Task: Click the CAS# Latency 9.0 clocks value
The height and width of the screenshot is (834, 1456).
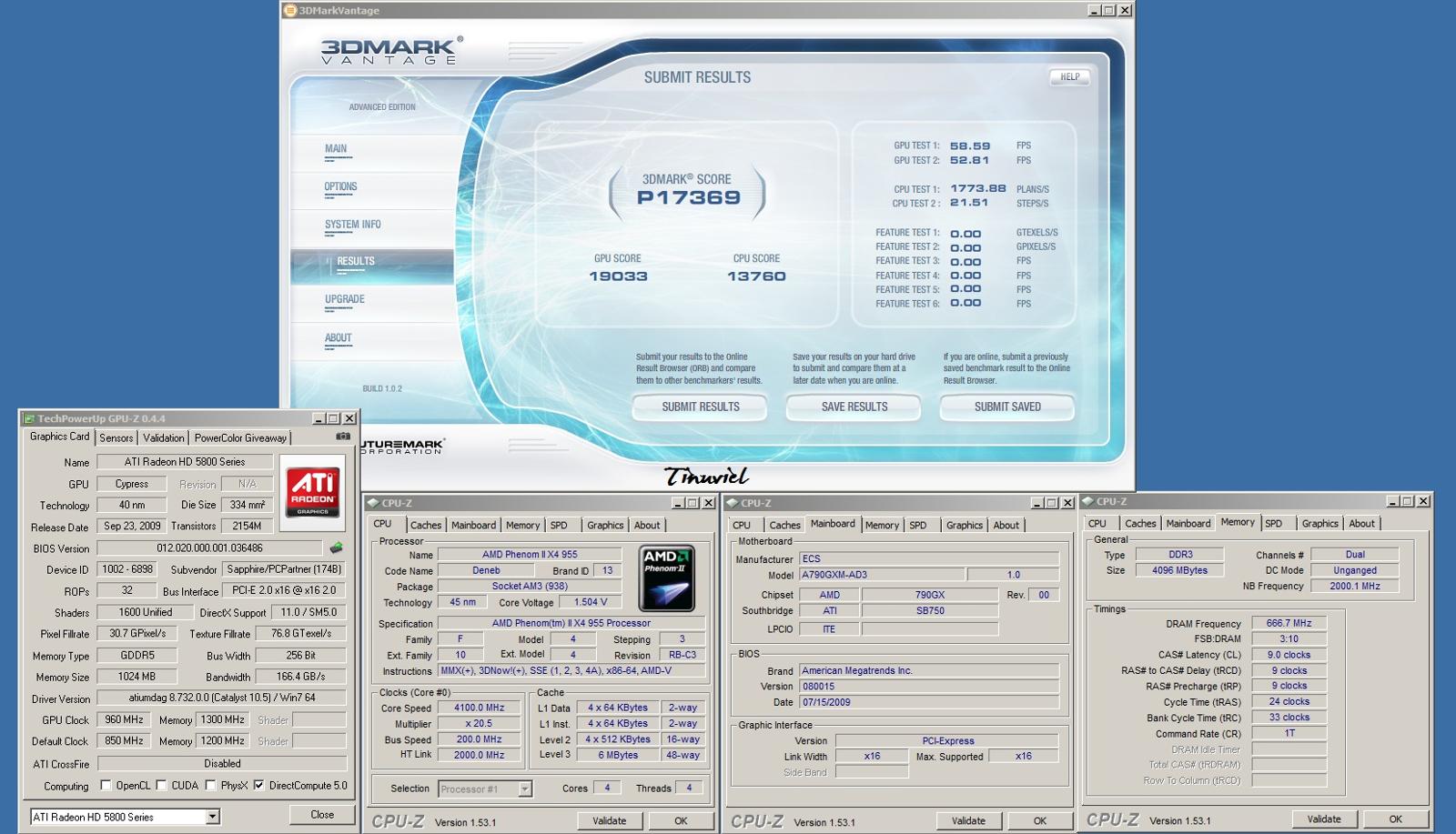Action: coord(1289,655)
